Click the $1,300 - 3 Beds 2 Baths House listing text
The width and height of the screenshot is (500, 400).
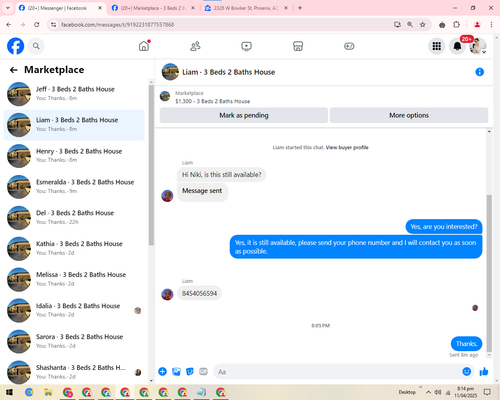tap(212, 101)
